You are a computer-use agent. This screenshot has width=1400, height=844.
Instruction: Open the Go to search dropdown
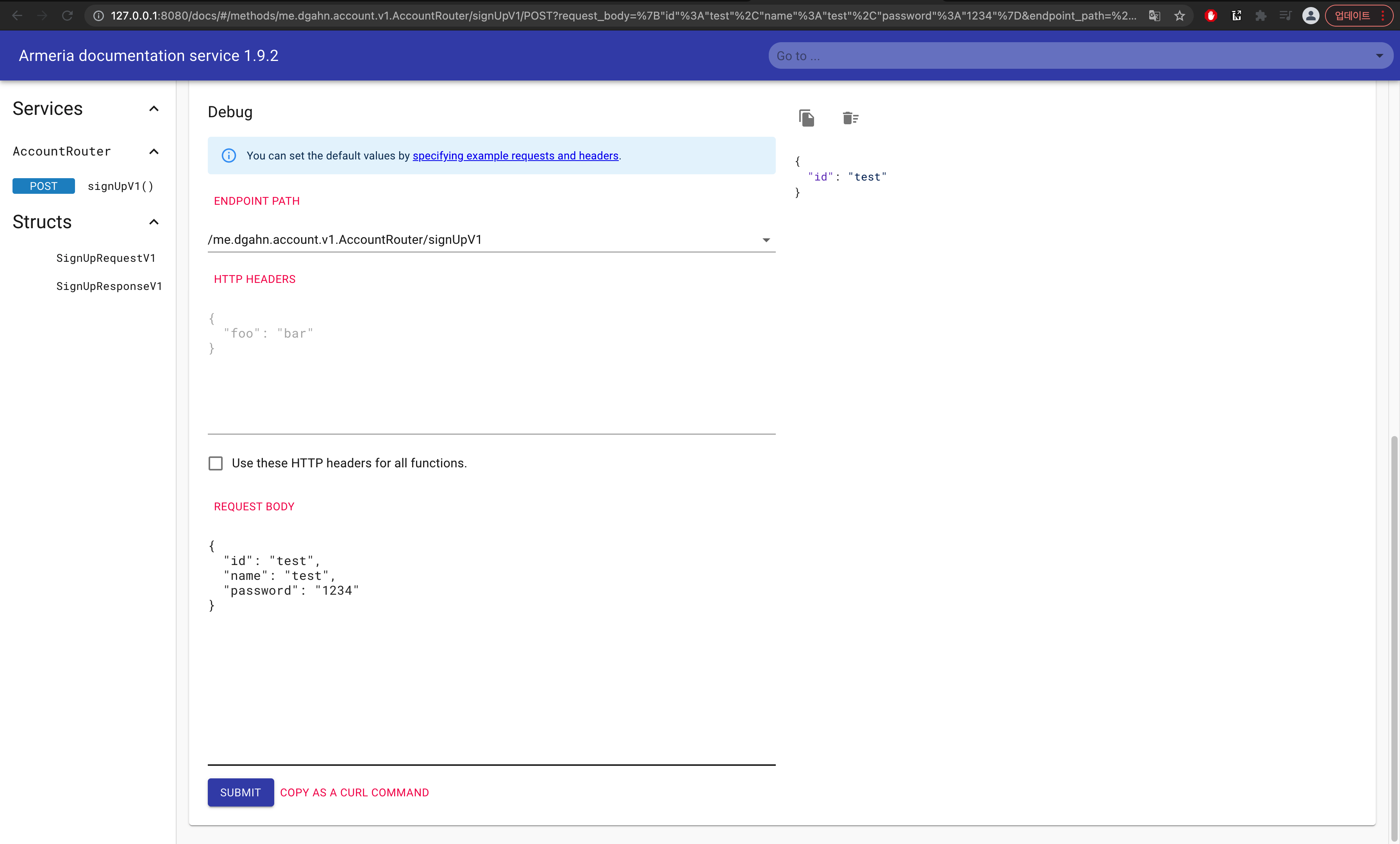pos(1379,56)
